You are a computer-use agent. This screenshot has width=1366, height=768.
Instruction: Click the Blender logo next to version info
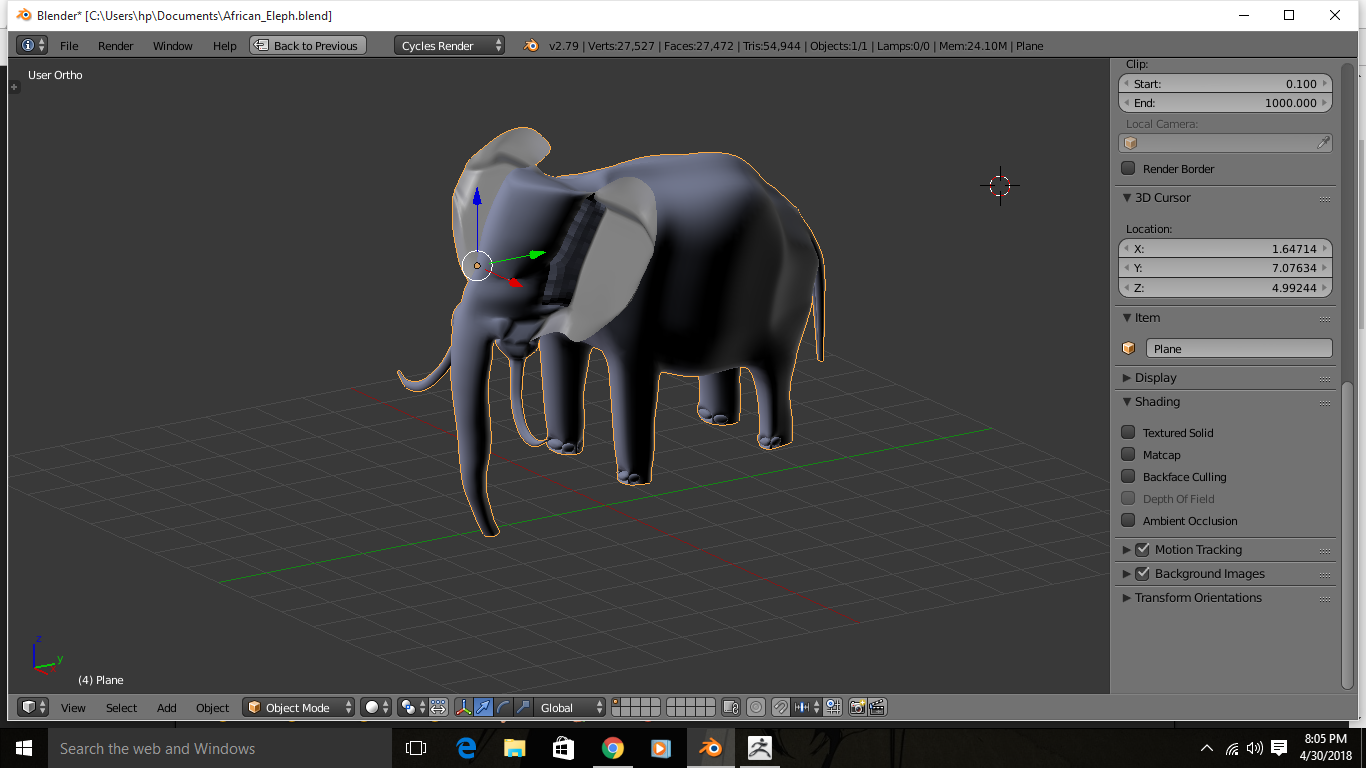coord(530,45)
